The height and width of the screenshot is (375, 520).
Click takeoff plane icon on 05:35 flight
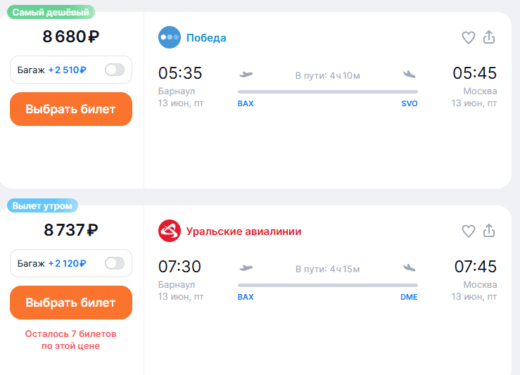pyautogui.click(x=246, y=74)
